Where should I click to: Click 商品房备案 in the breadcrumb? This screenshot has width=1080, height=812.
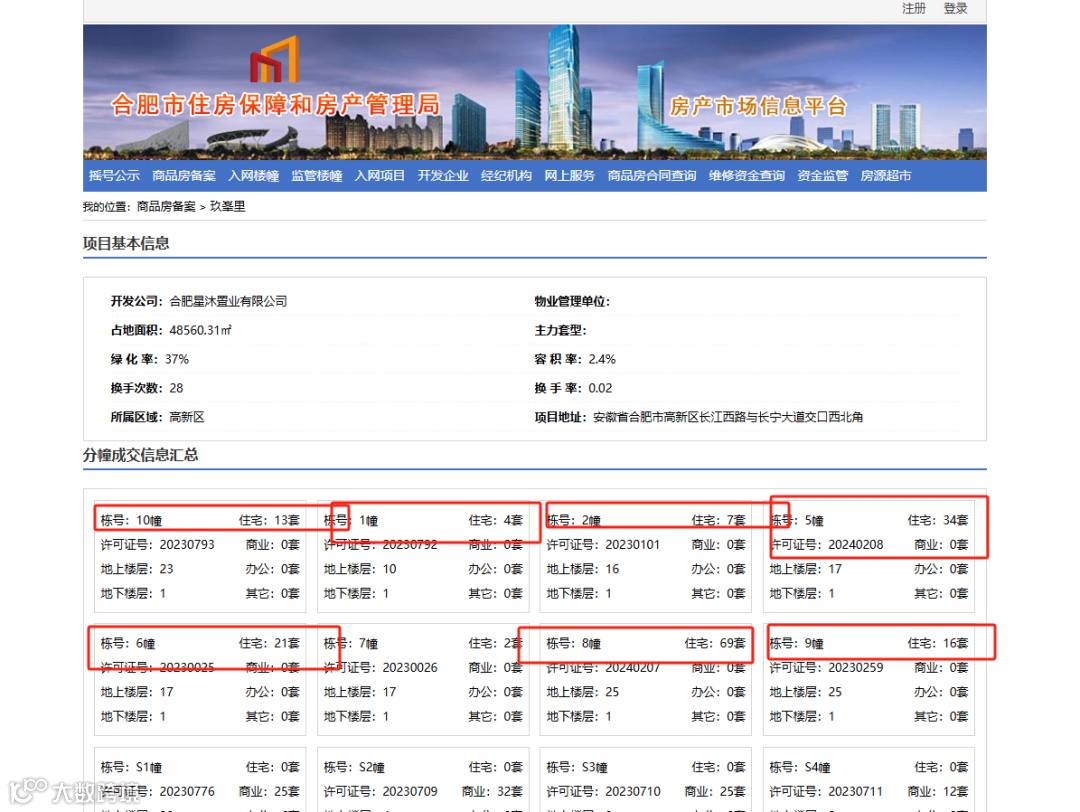coord(166,207)
